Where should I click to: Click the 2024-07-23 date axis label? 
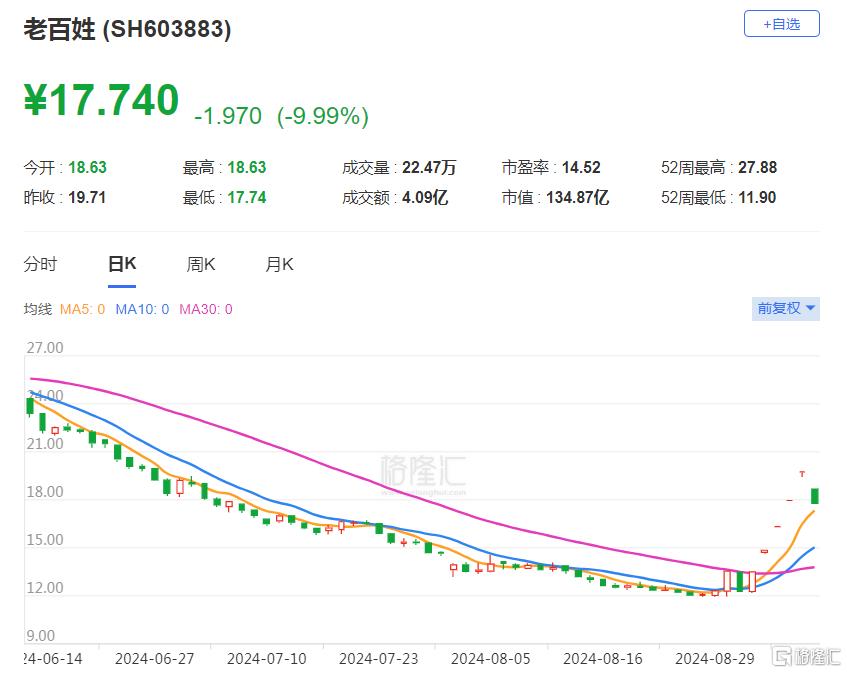pyautogui.click(x=378, y=659)
